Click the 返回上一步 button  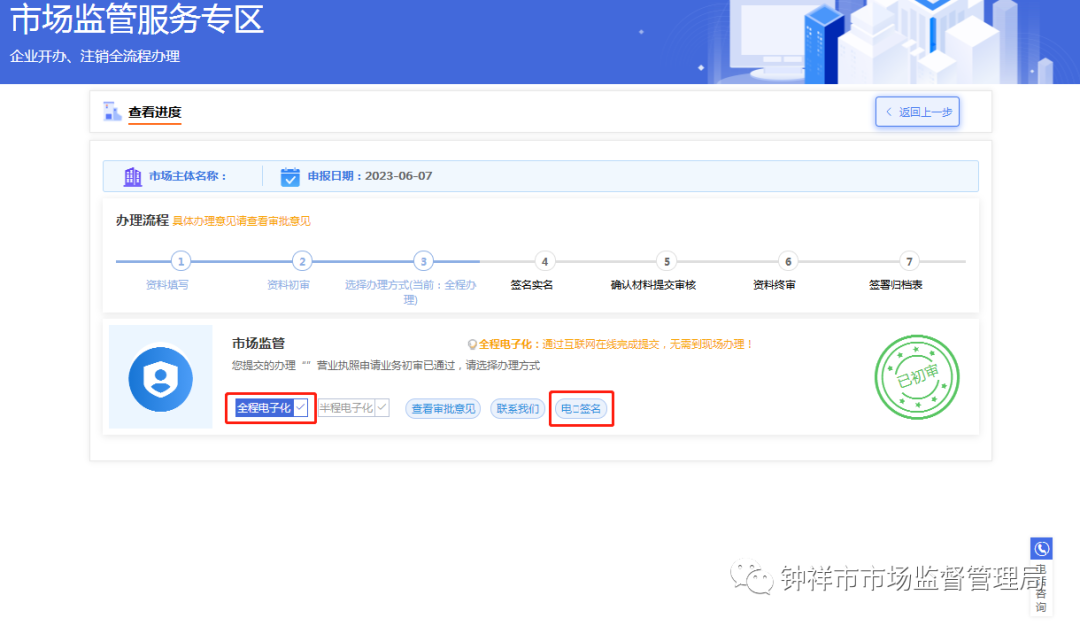pyautogui.click(x=917, y=112)
